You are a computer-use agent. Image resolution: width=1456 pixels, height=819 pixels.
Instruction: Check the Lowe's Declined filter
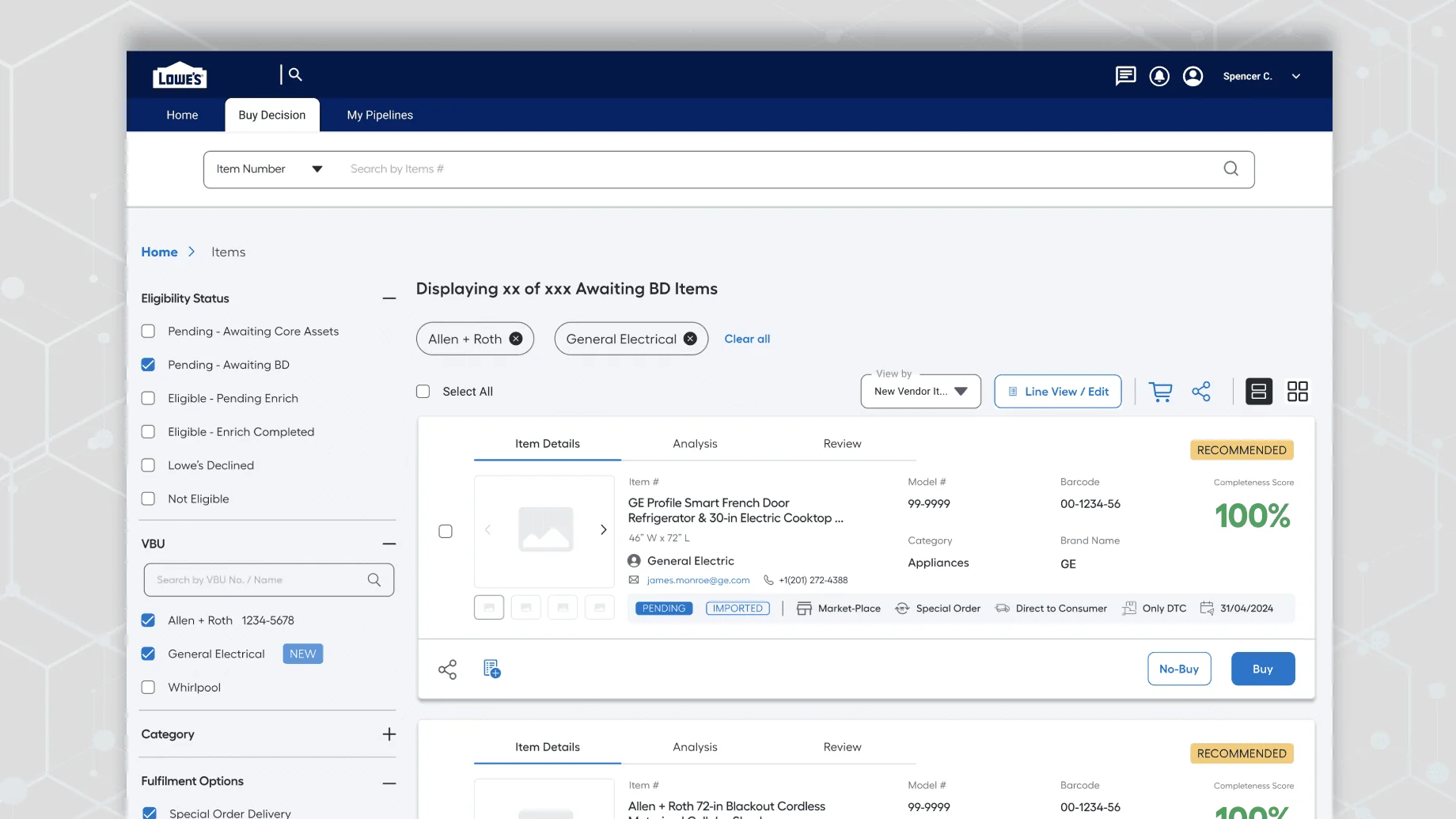(148, 465)
